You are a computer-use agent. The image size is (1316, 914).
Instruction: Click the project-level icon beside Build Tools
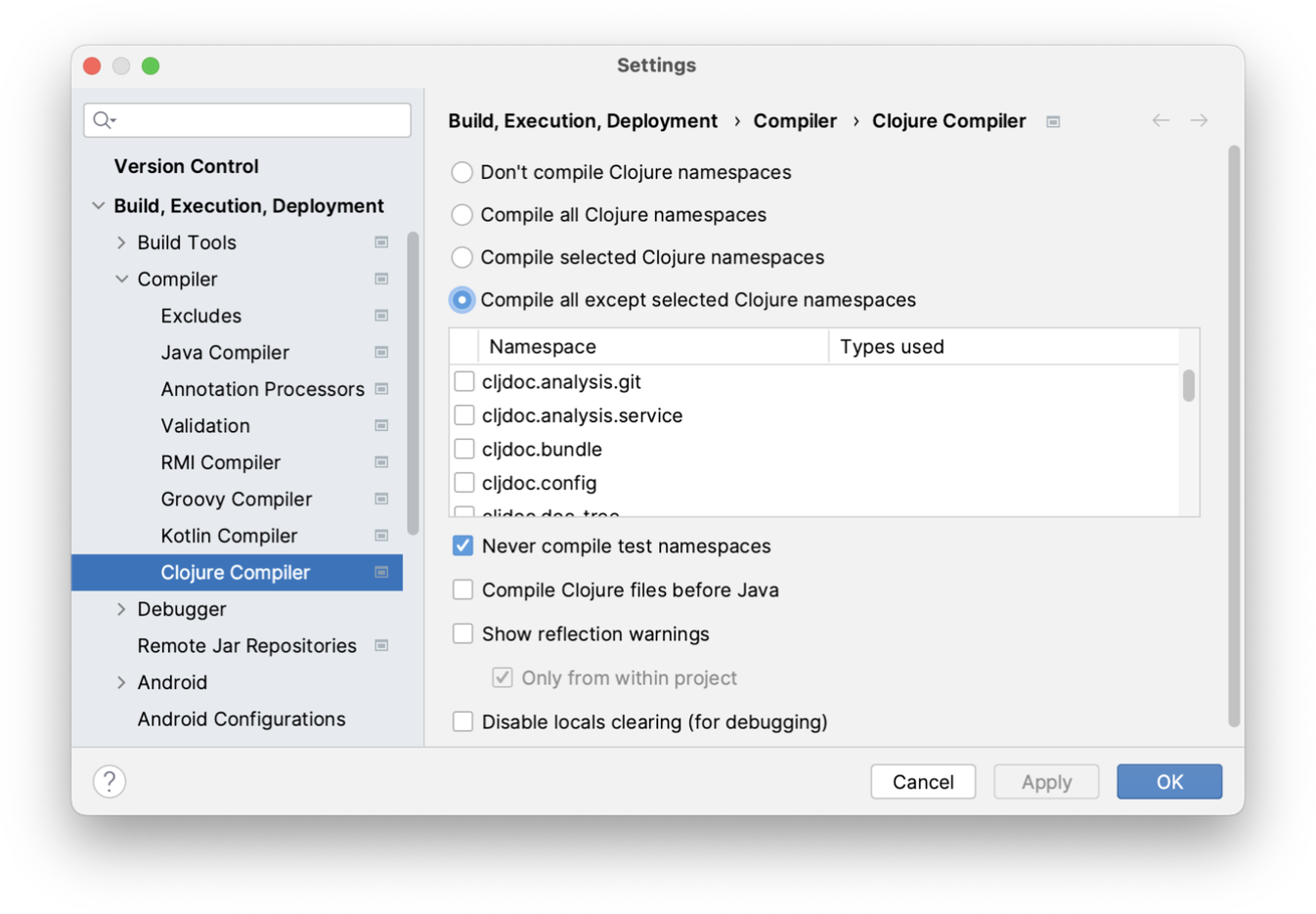pos(381,242)
